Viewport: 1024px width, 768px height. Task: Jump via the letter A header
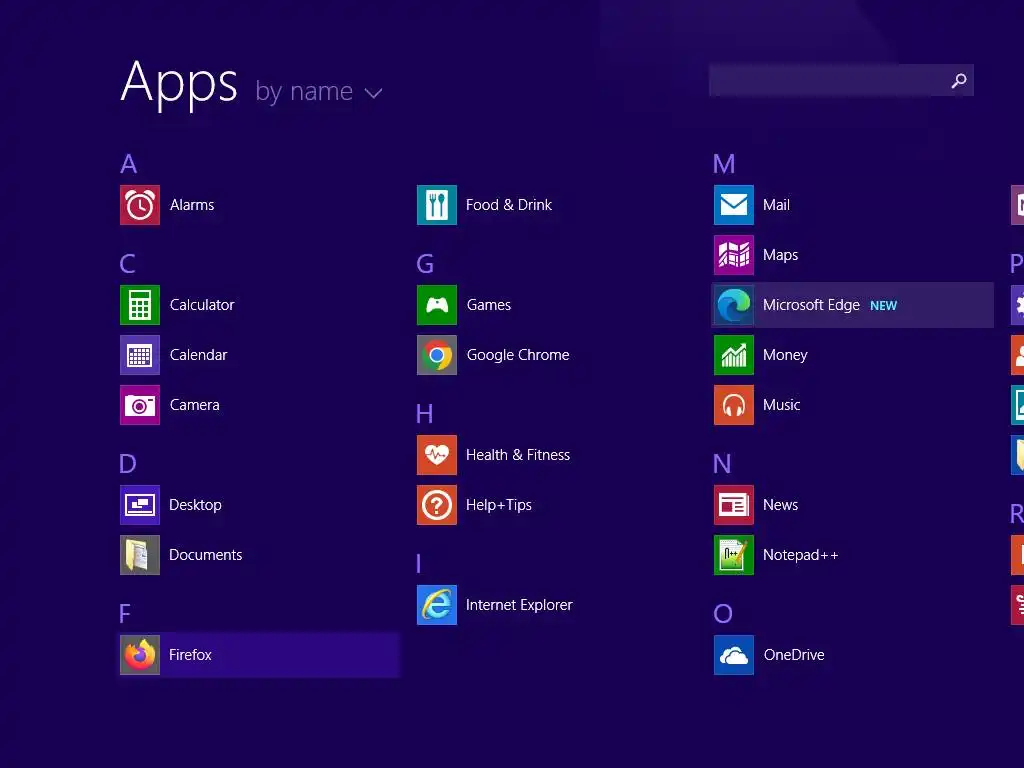pos(129,164)
